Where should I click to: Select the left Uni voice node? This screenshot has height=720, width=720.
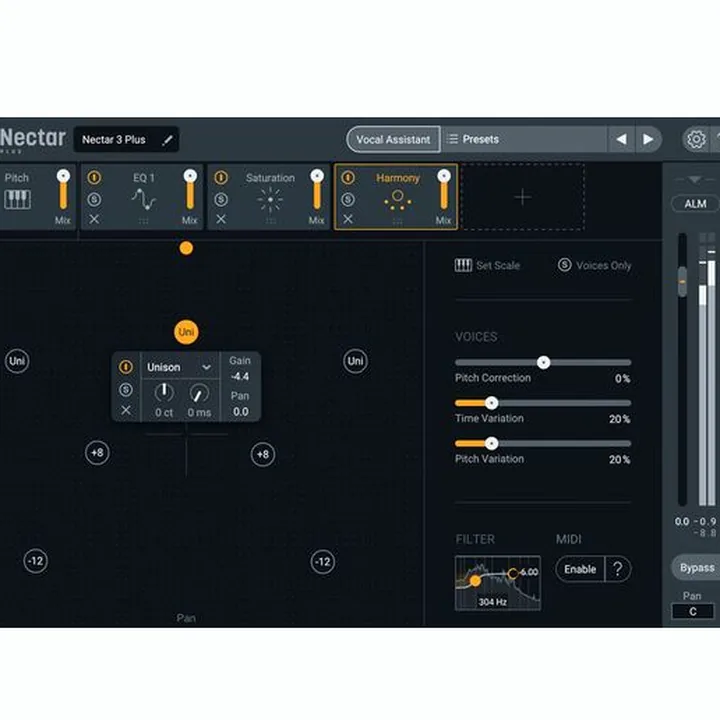(x=17, y=361)
